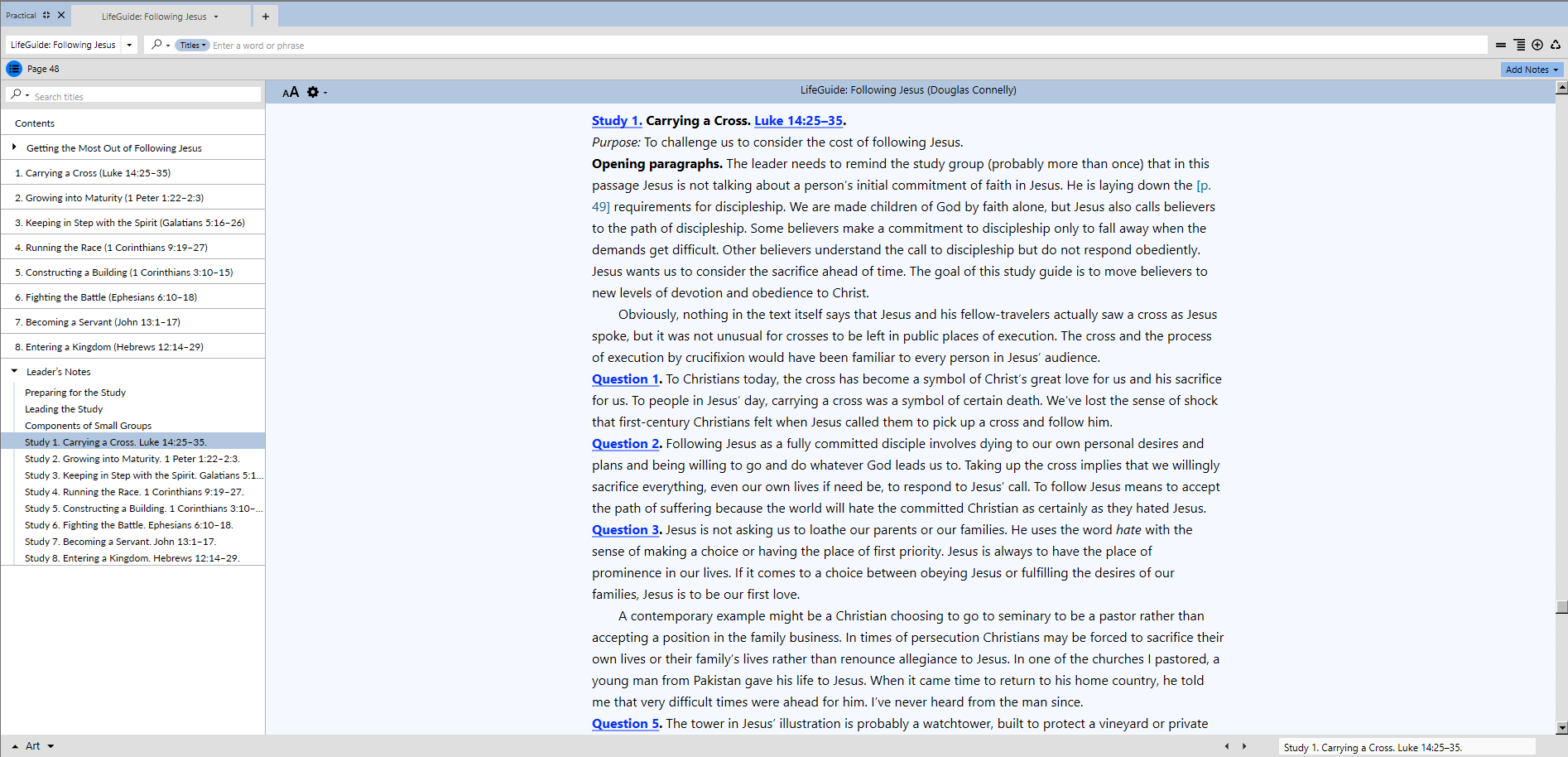The height and width of the screenshot is (757, 1568).
Task: Select Study 8. Entering a Kingdom in Leader's Notes
Action: [132, 558]
